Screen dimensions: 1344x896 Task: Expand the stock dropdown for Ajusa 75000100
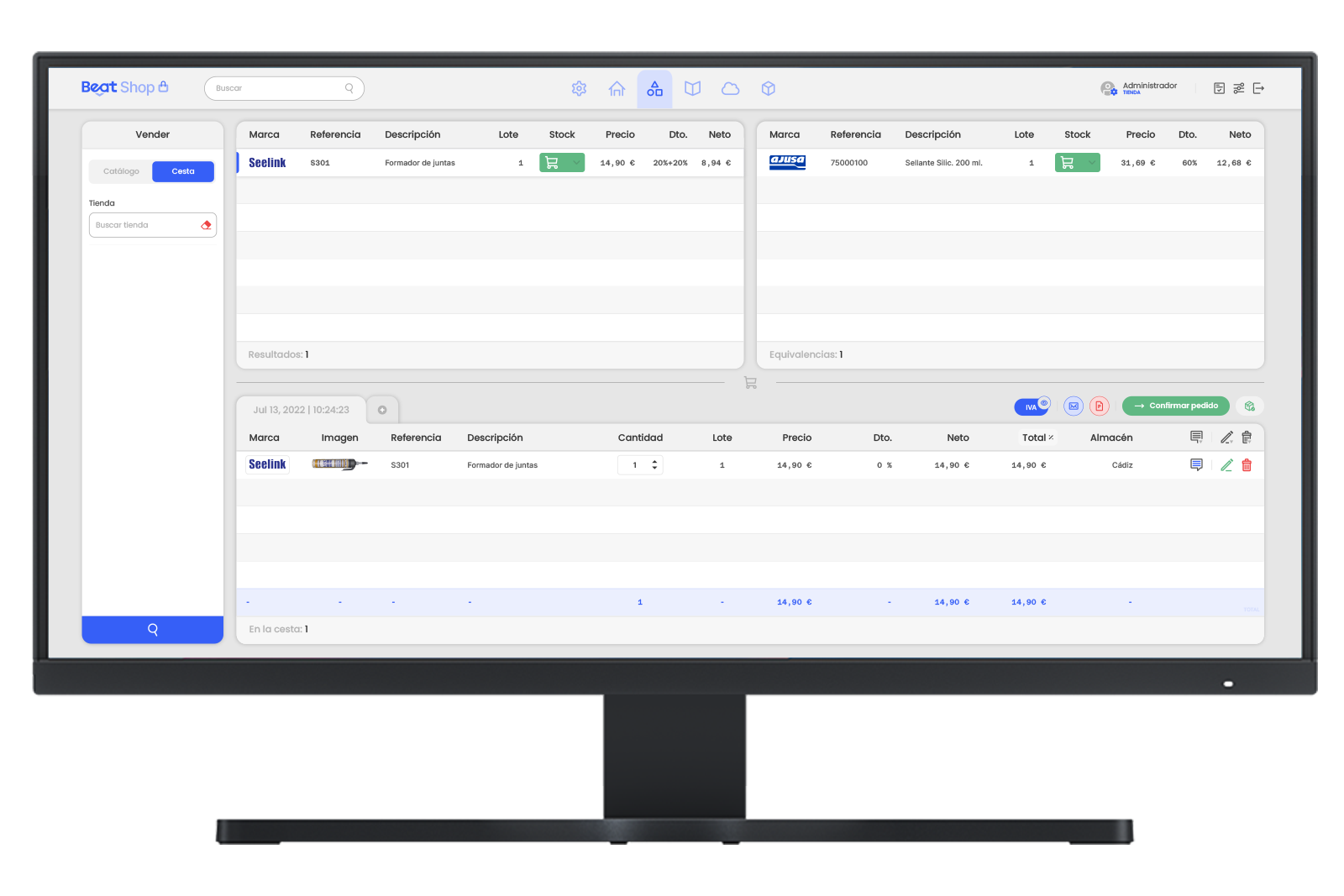pyautogui.click(x=1091, y=163)
